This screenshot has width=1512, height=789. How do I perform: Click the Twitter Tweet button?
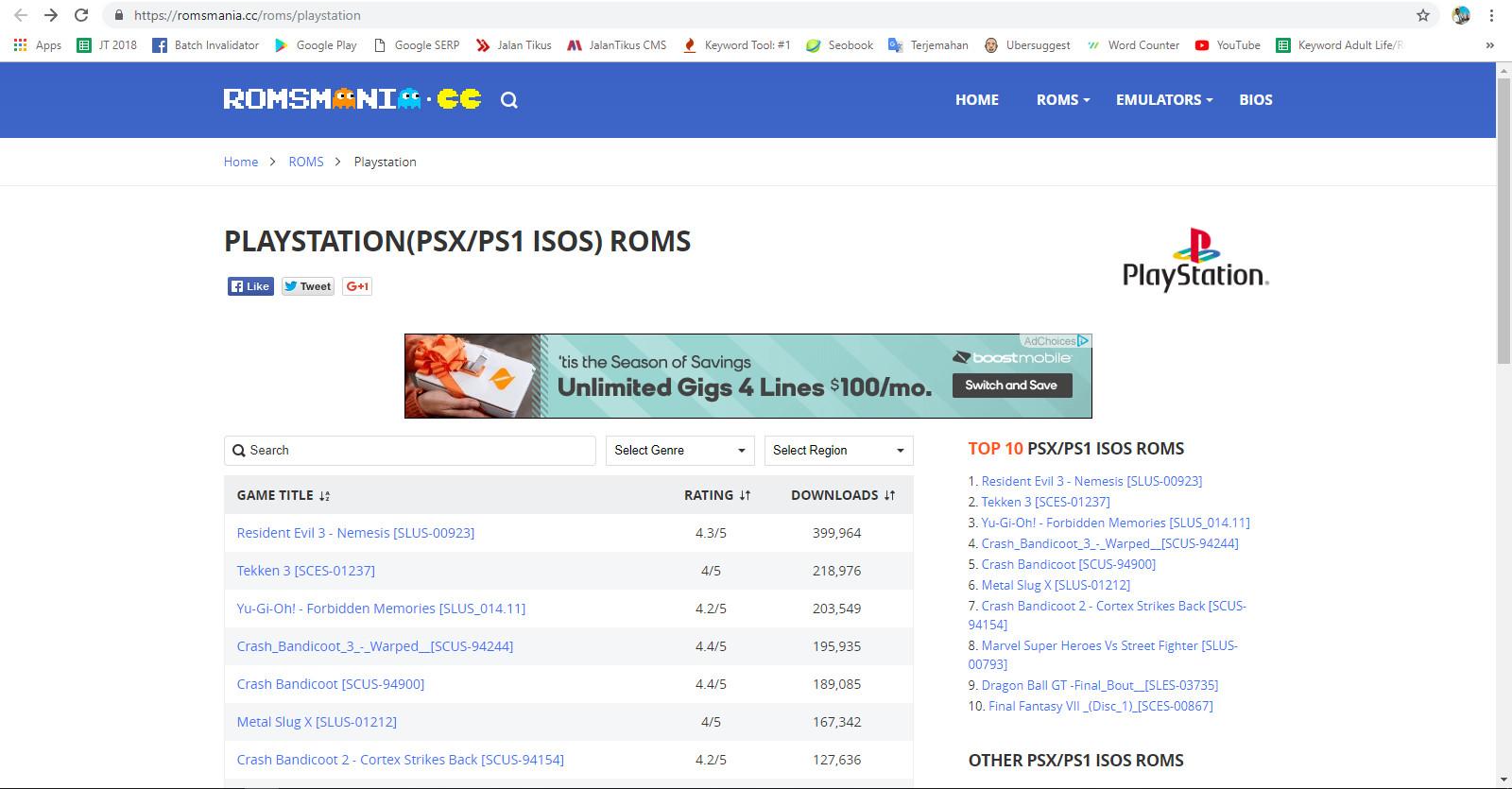[308, 286]
